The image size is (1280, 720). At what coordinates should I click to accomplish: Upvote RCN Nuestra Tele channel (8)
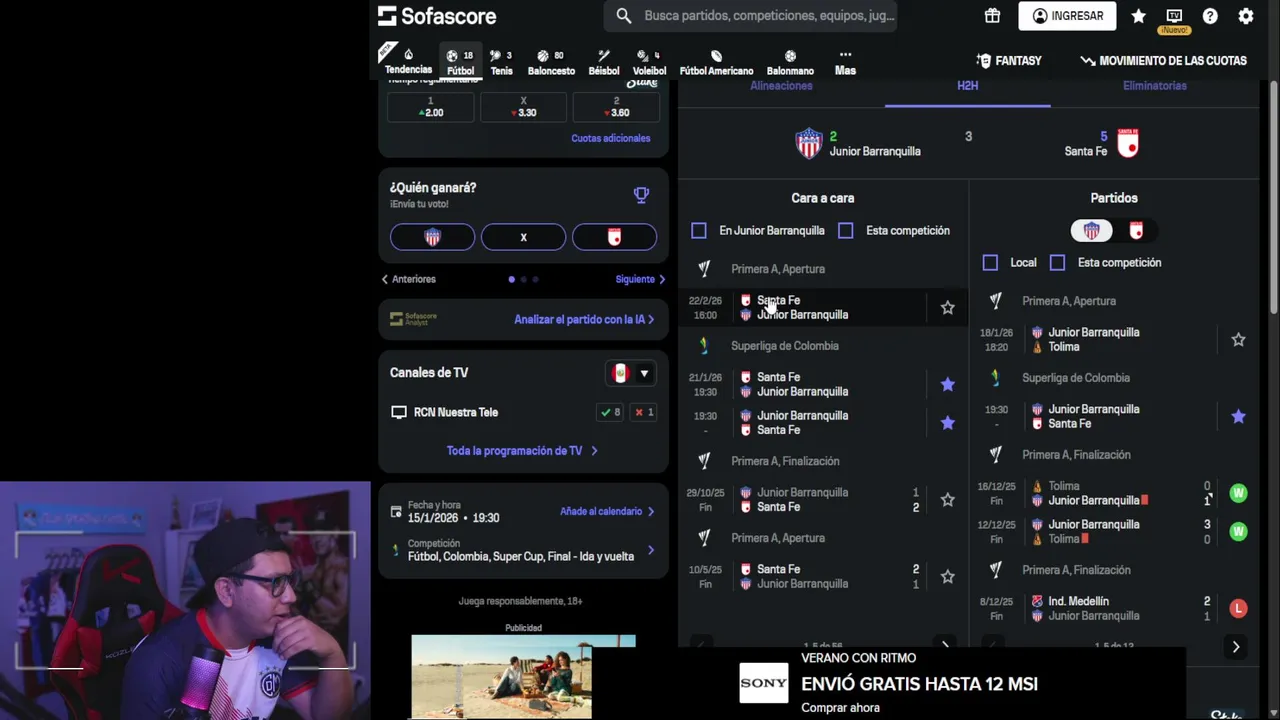tap(609, 412)
